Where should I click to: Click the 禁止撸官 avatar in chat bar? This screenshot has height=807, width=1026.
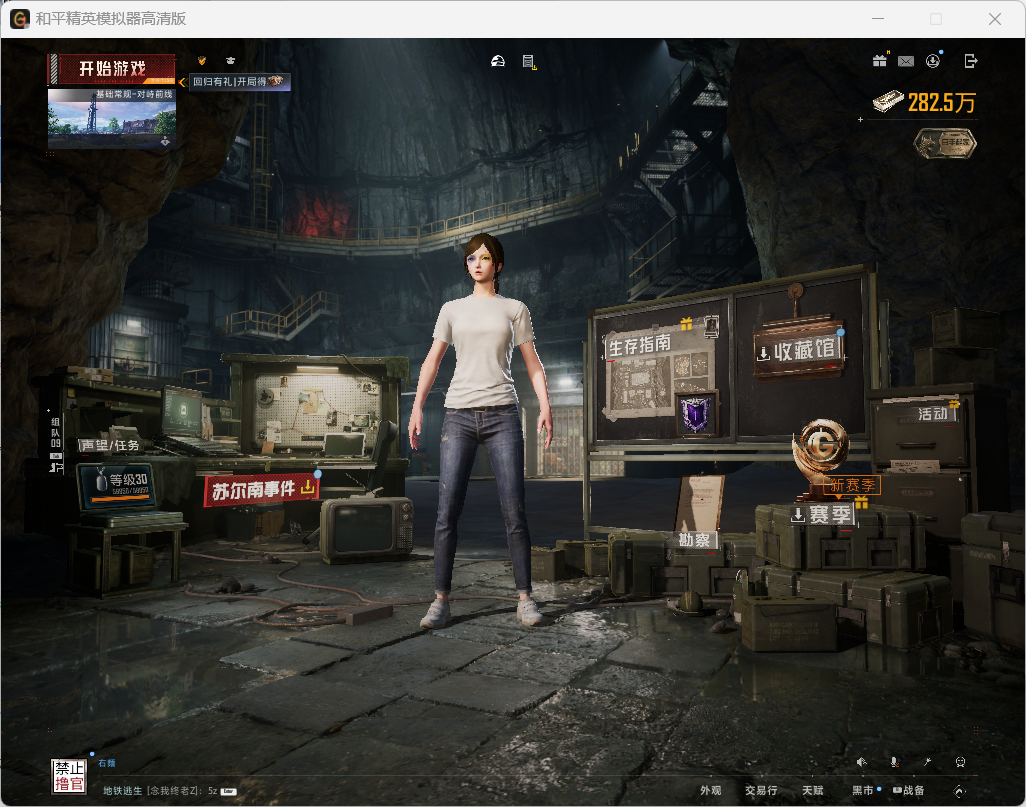pyautogui.click(x=69, y=776)
